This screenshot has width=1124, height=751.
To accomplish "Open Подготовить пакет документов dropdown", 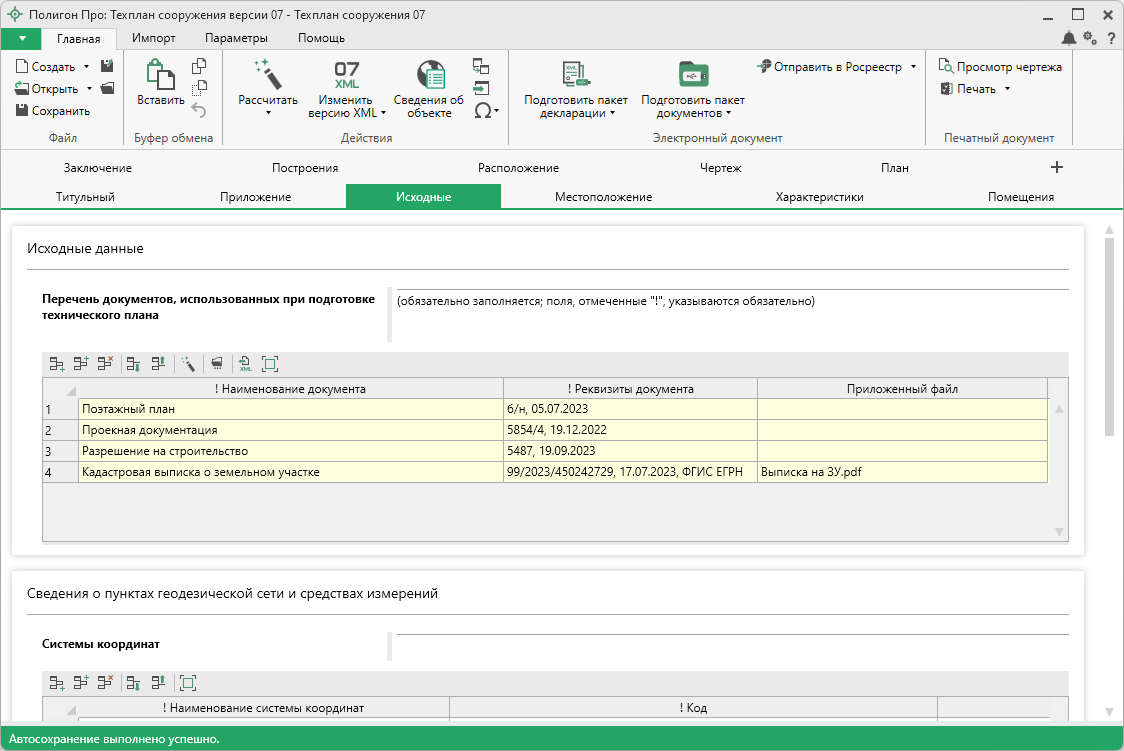I will point(728,113).
